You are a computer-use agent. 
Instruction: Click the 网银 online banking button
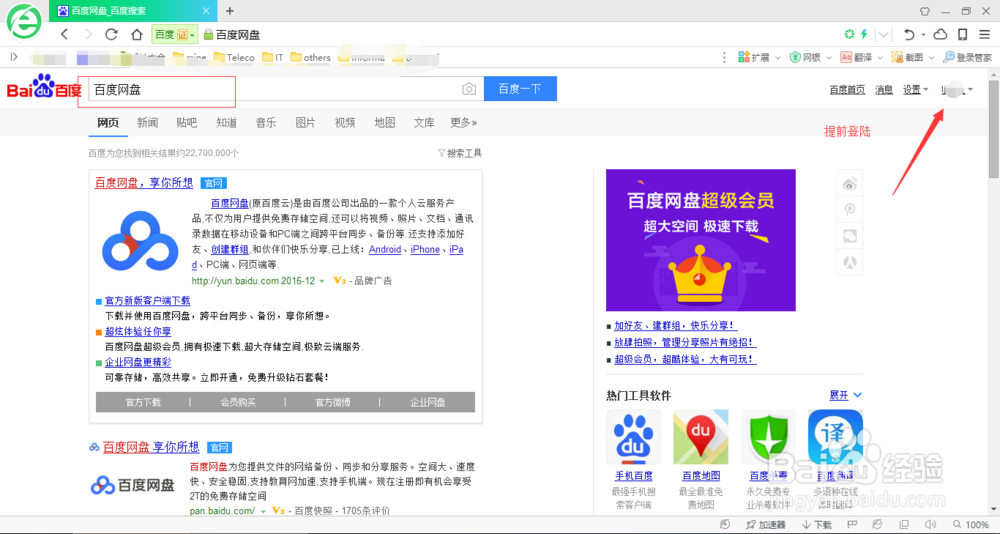pos(805,57)
